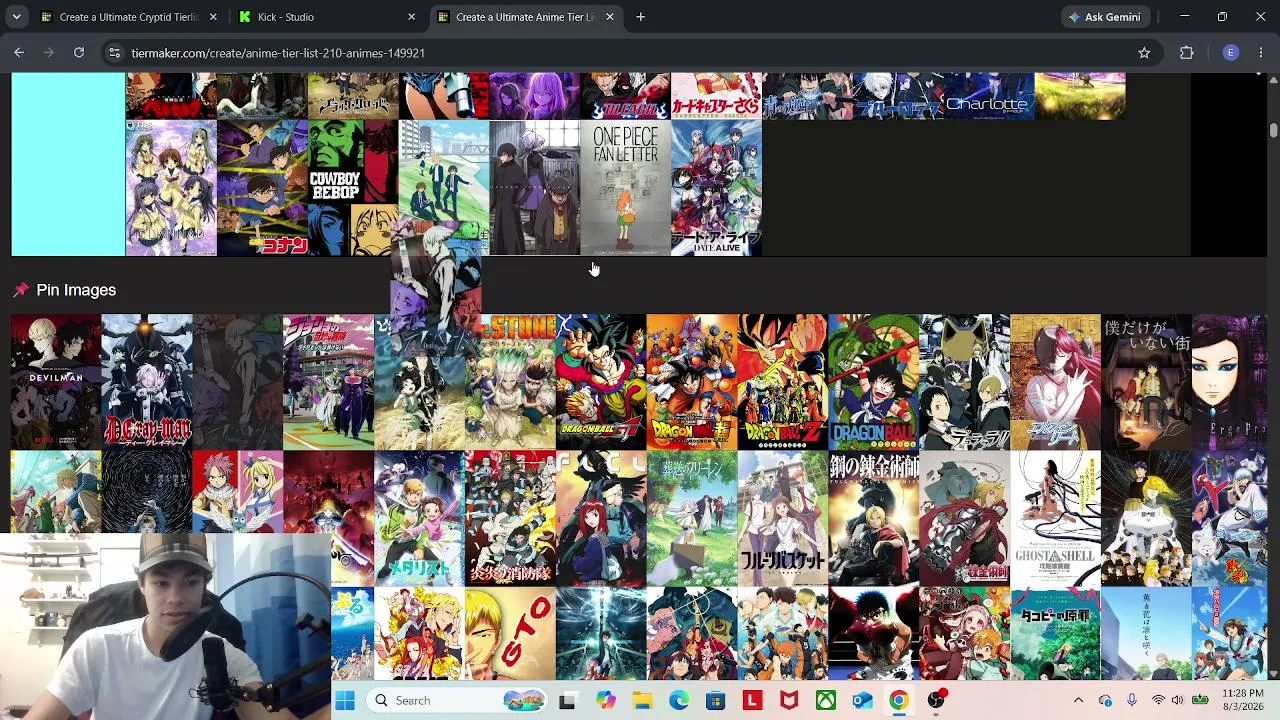View site information for tiermaker.com
This screenshot has width=1280, height=720.
114,53
